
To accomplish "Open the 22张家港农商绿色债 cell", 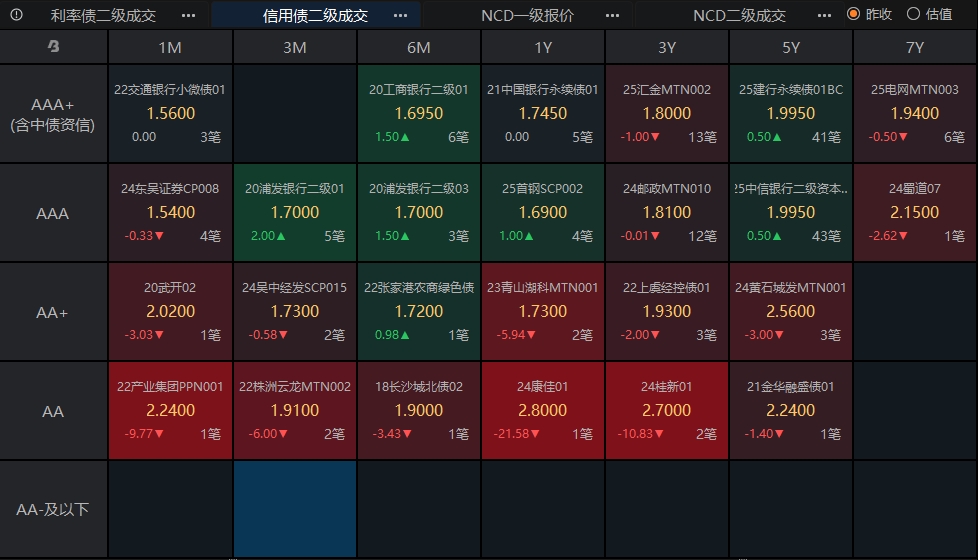I will [419, 312].
